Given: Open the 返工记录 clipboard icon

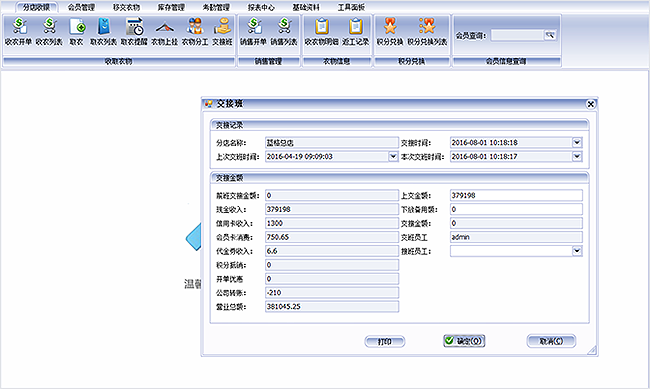Looking at the screenshot, I should pos(356,31).
